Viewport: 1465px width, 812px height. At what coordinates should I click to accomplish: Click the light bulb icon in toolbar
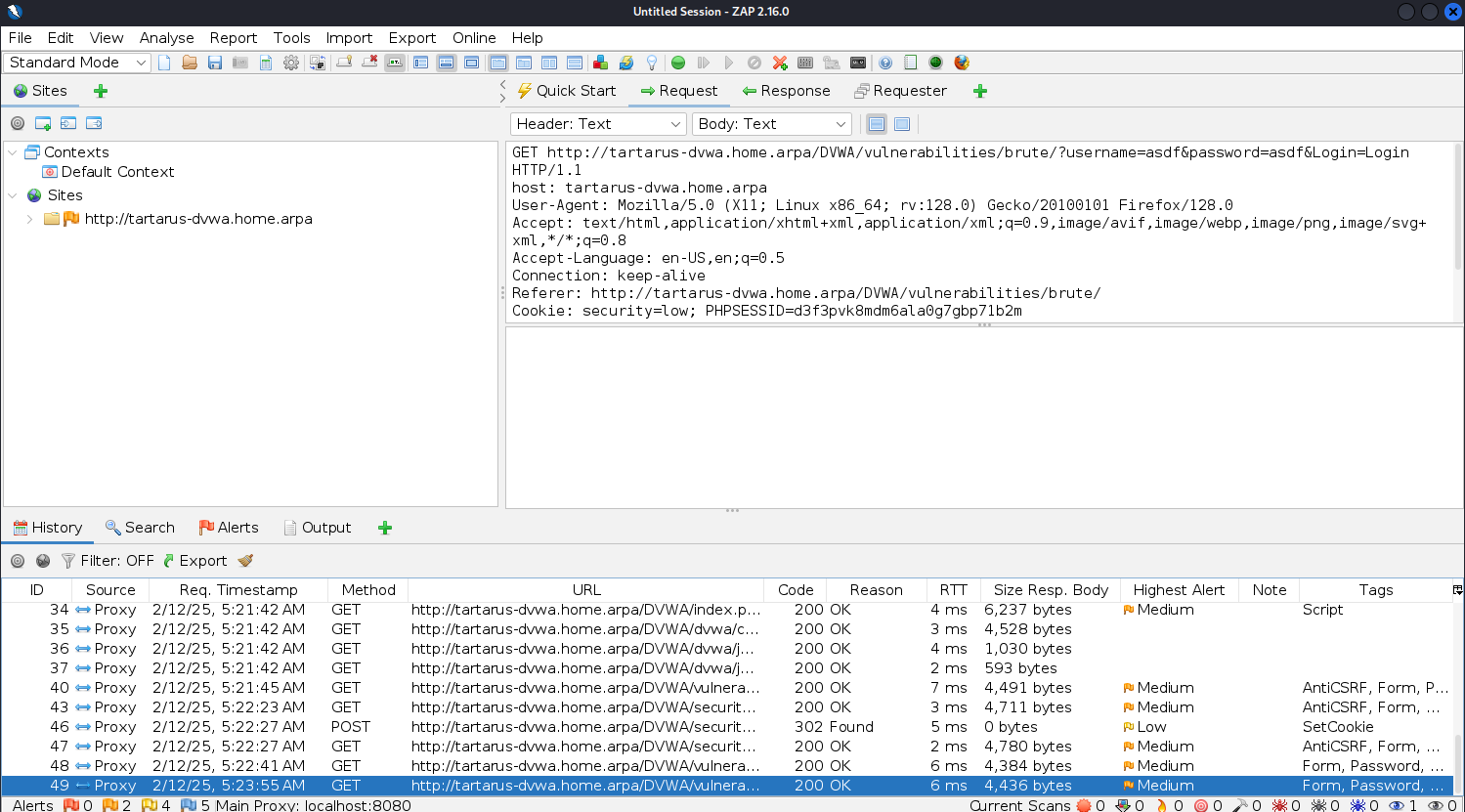coord(652,63)
